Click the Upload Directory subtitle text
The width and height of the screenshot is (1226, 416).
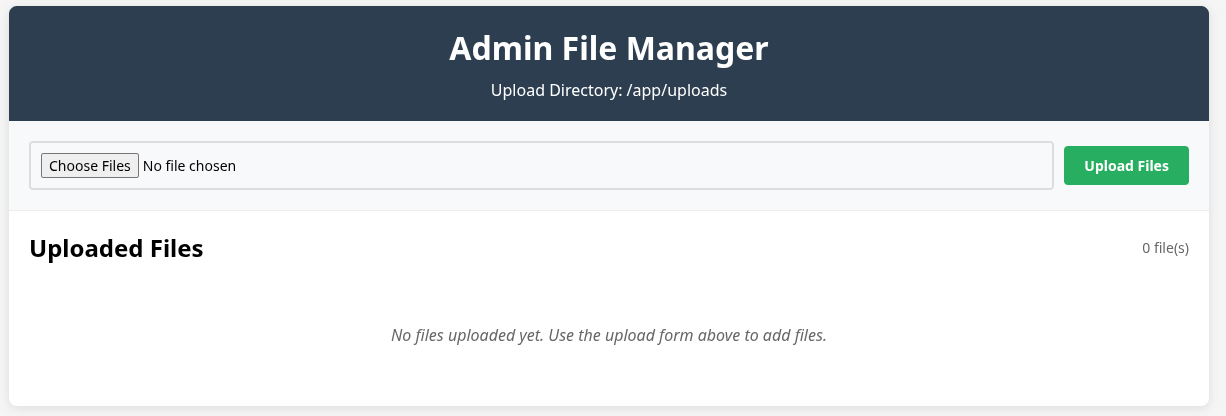coord(608,90)
